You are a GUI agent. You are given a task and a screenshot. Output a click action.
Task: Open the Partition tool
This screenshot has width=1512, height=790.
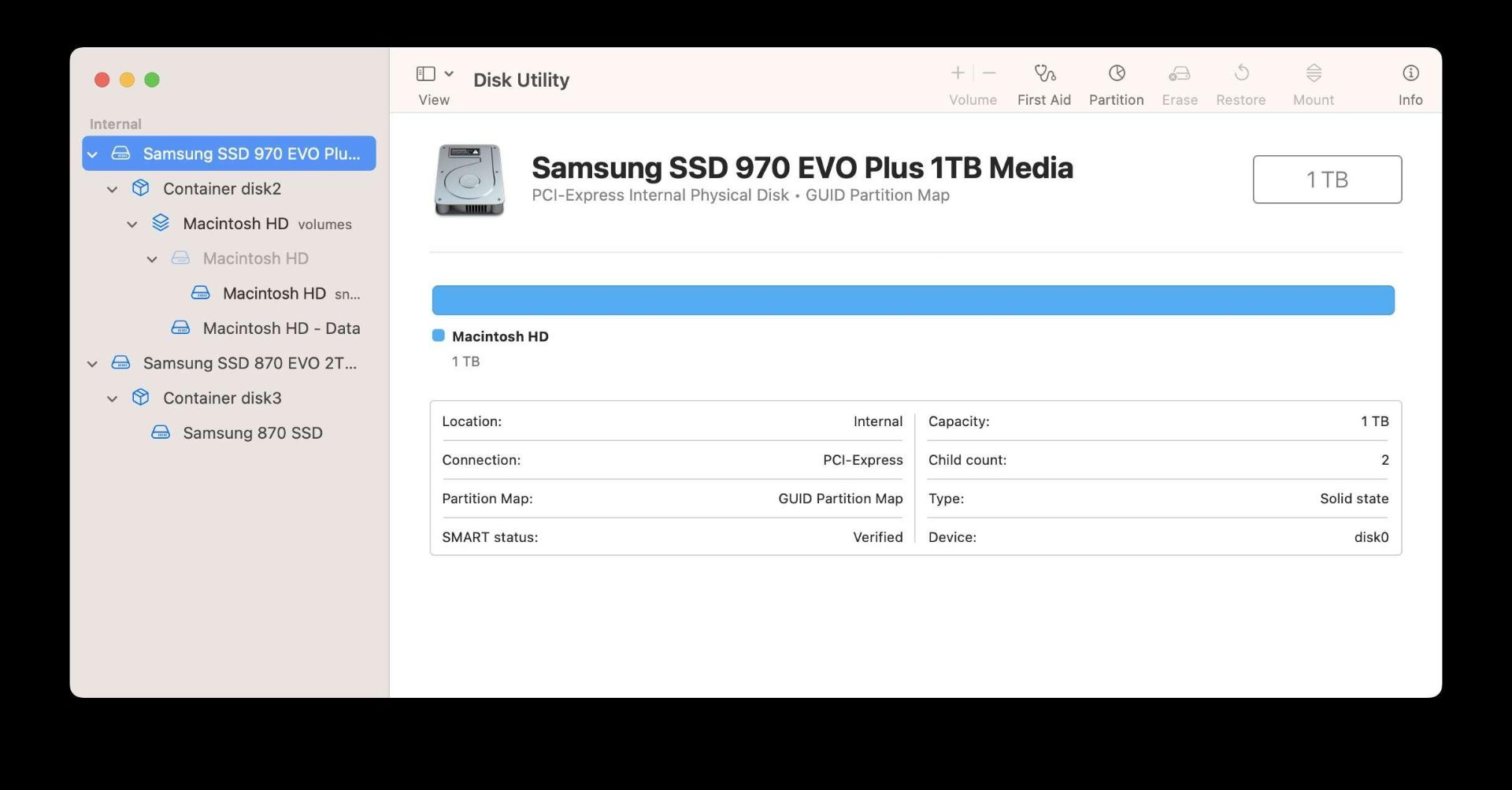point(1116,84)
